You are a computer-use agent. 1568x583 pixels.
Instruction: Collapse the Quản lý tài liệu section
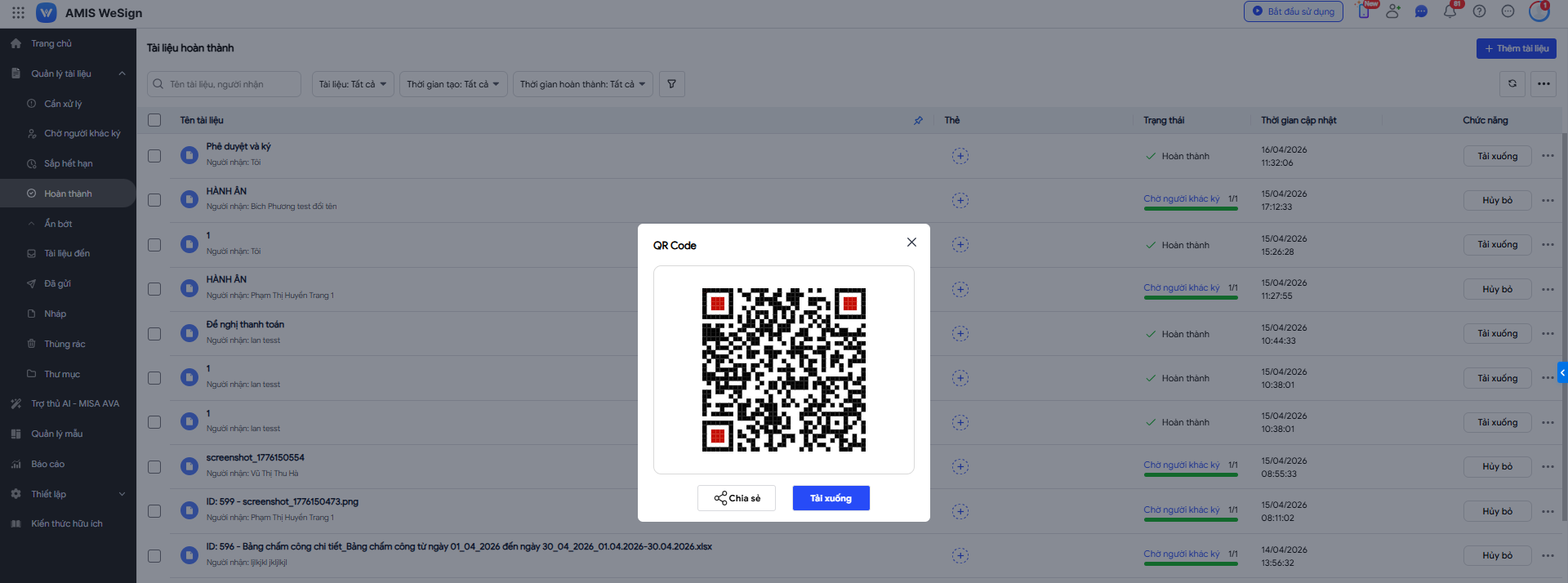122,73
